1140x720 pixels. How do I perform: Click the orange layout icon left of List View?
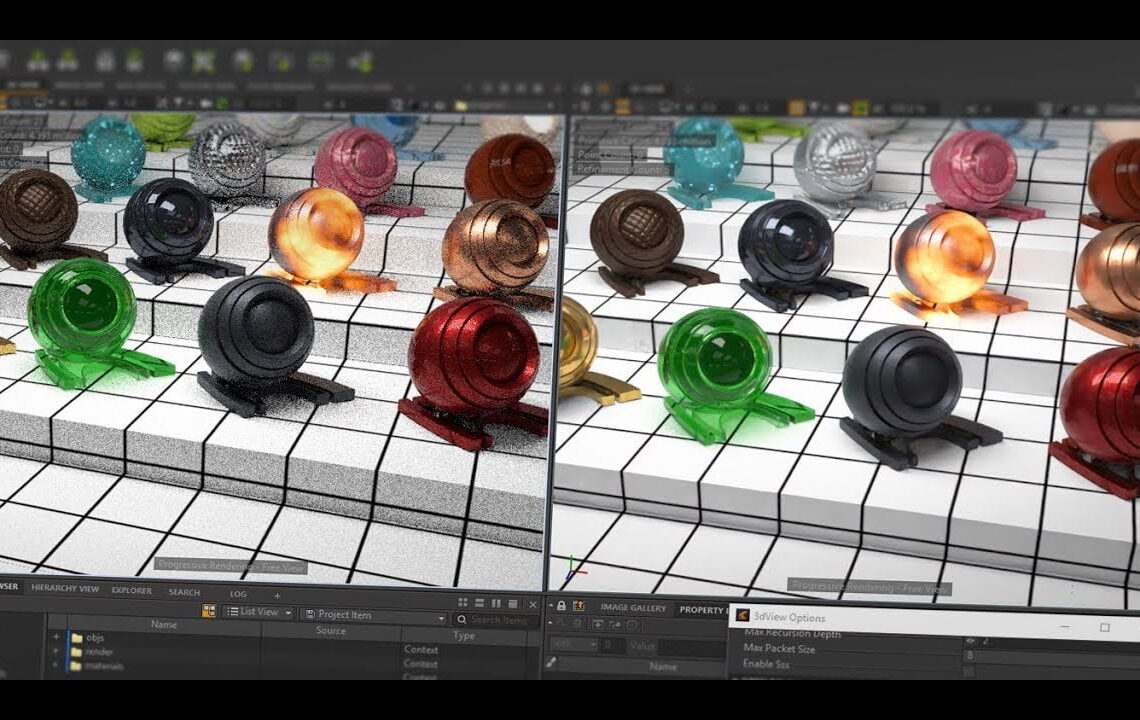click(208, 611)
